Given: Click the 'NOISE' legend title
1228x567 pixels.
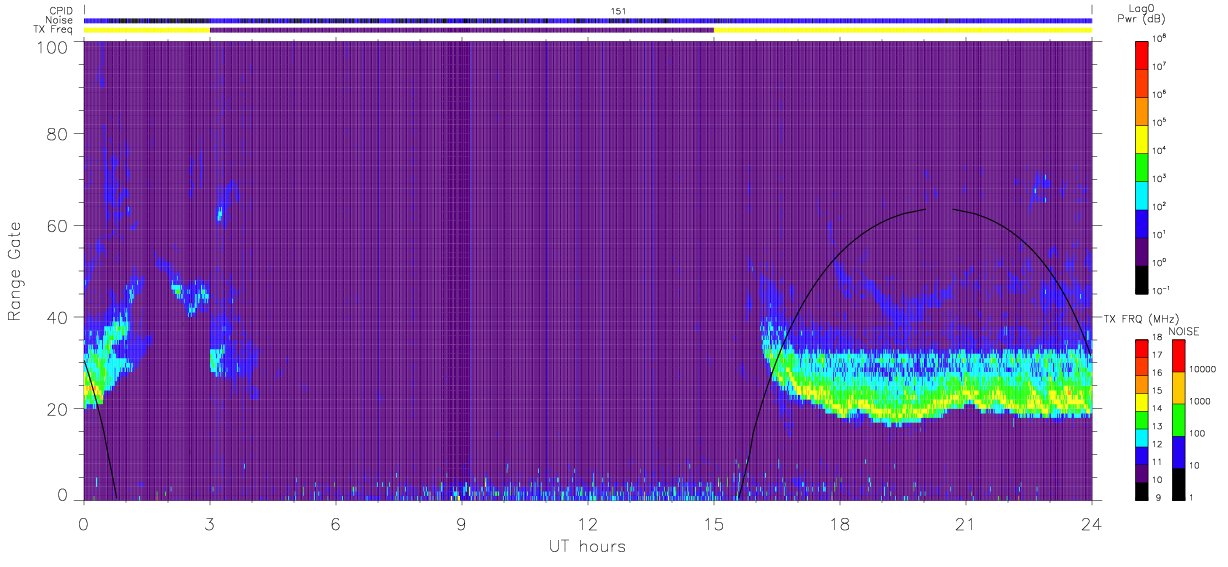Looking at the screenshot, I should pyautogui.click(x=1182, y=331).
